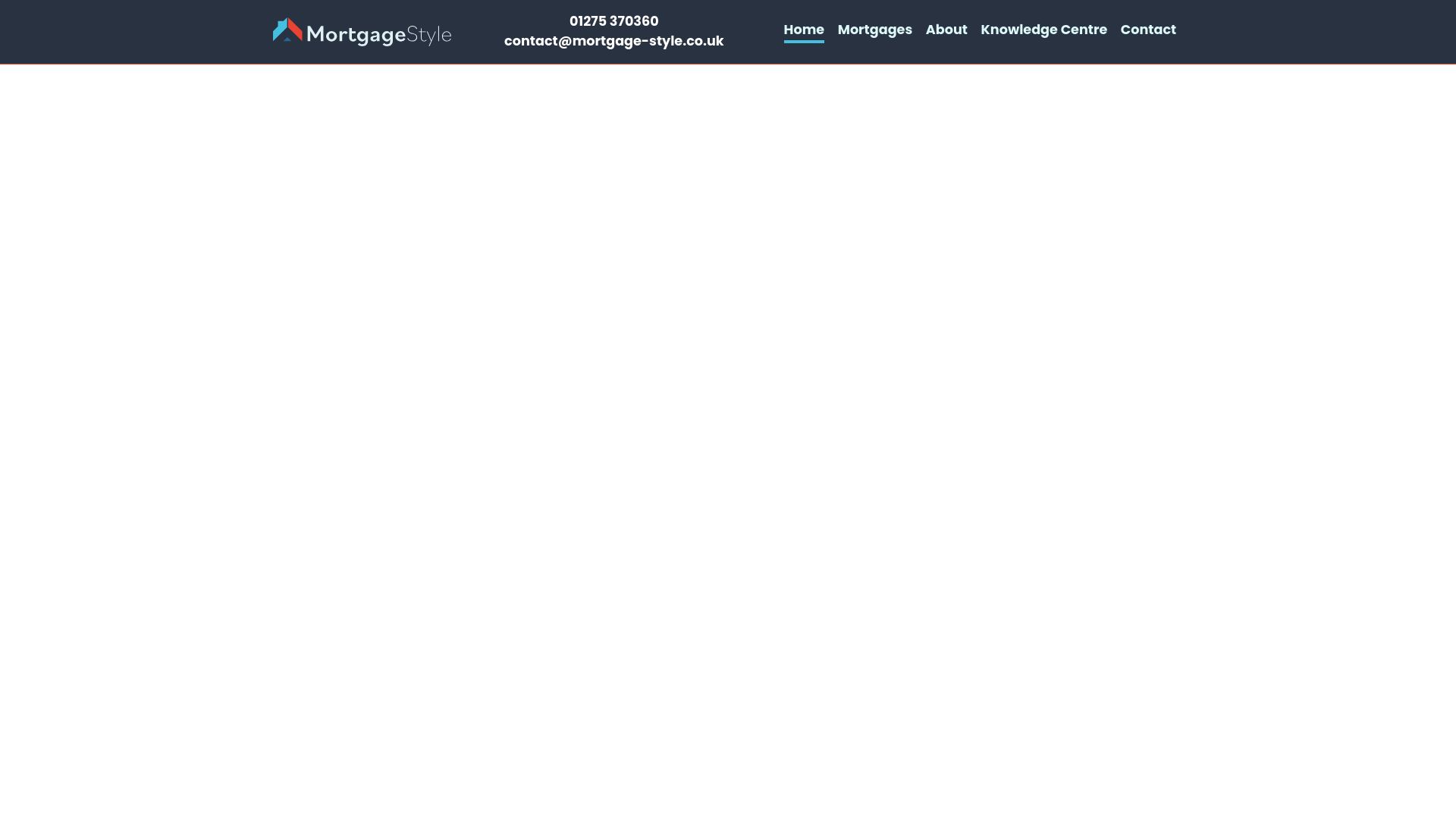The height and width of the screenshot is (819, 1456).
Task: Open the Mortgages navigation menu
Action: [875, 29]
